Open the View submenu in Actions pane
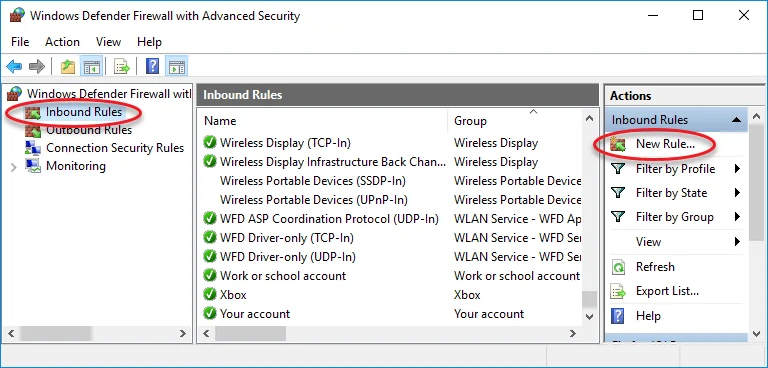 [x=675, y=242]
